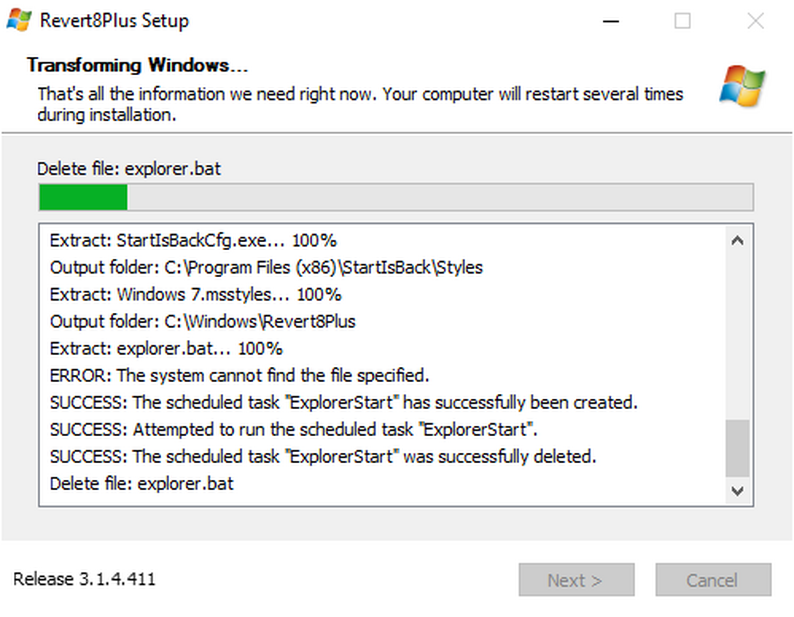Select the "ExplorerStart" successfully created log line
Viewport: 794px width, 617px height.
tap(343, 403)
